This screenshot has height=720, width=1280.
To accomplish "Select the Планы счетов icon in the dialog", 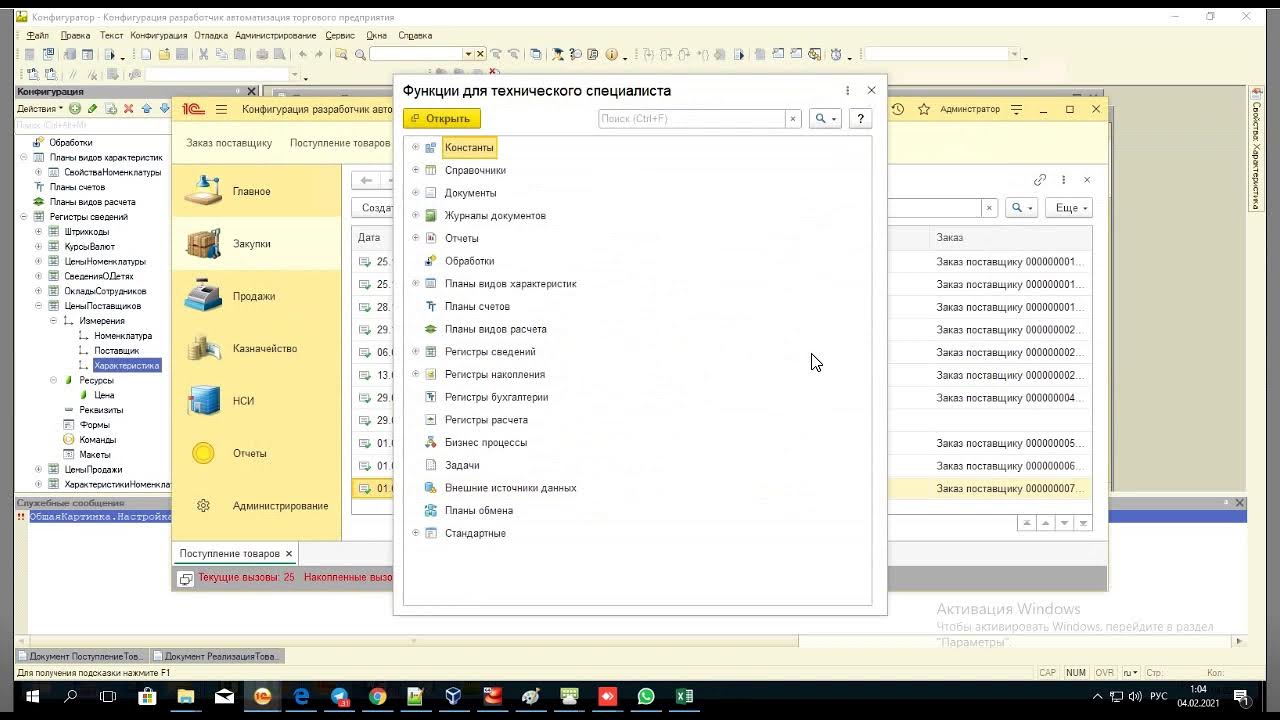I will click(x=431, y=306).
